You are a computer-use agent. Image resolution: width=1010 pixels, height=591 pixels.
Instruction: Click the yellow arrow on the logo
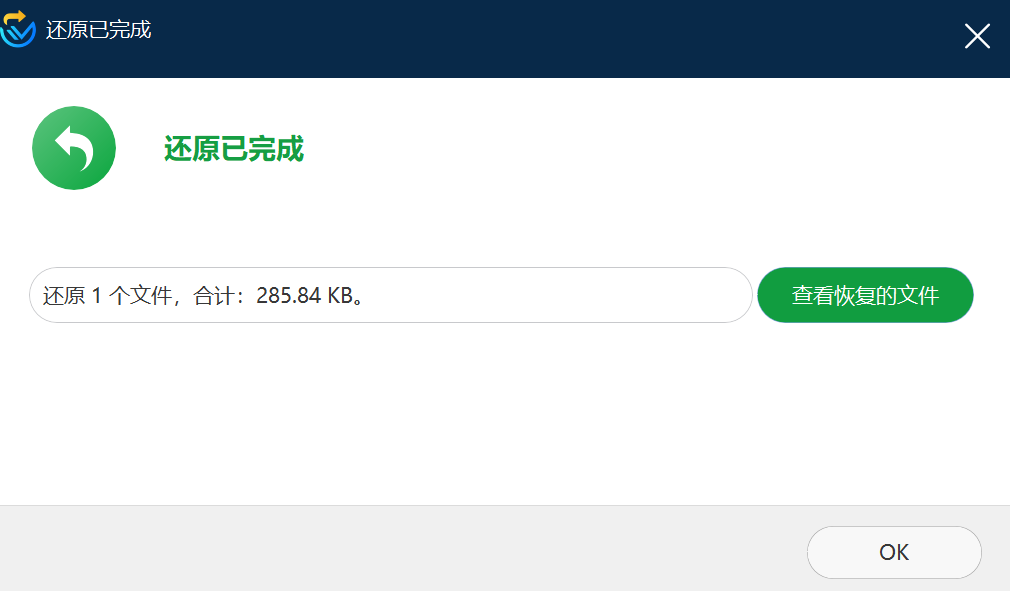14,18
